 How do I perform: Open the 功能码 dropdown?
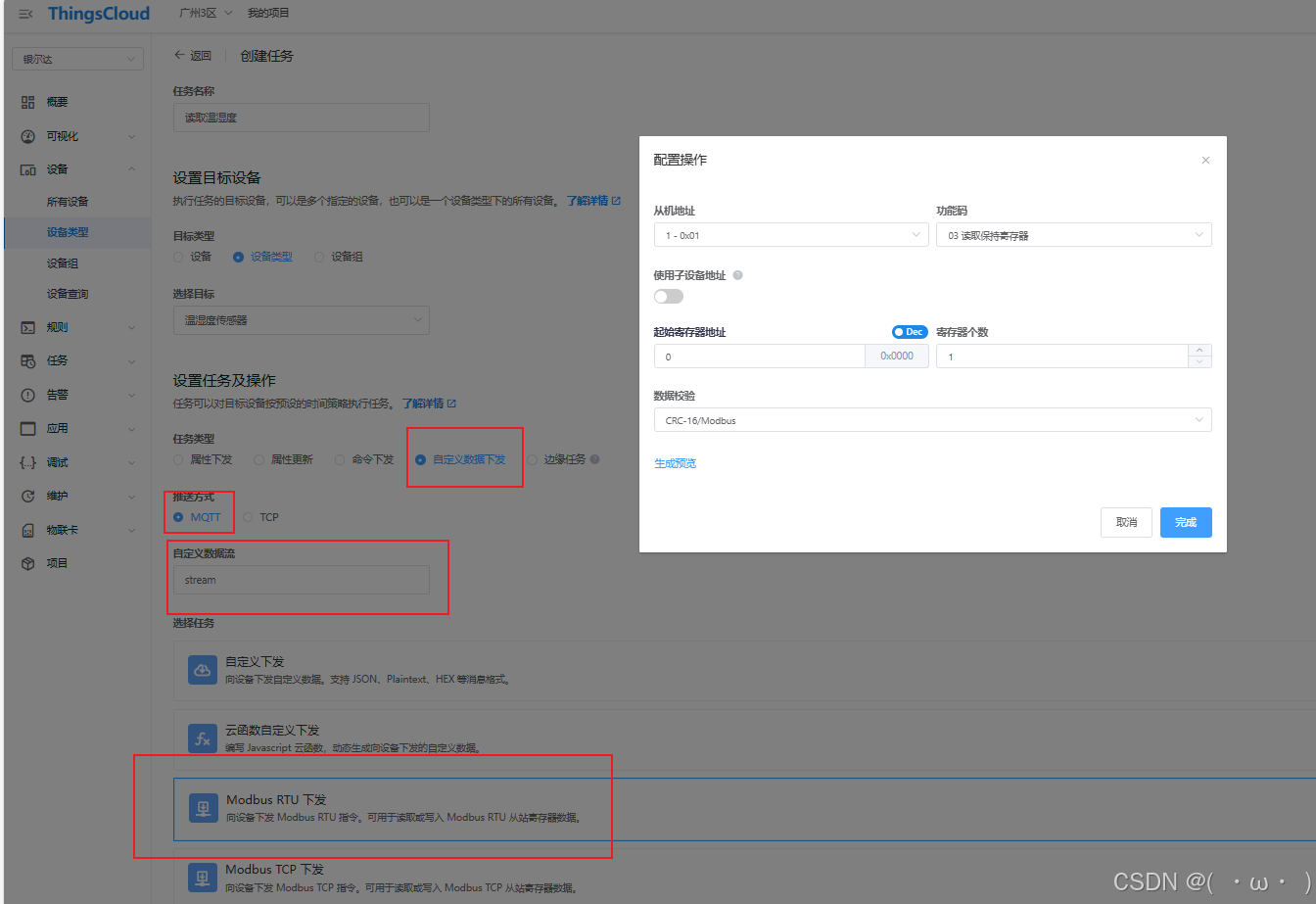click(1074, 235)
